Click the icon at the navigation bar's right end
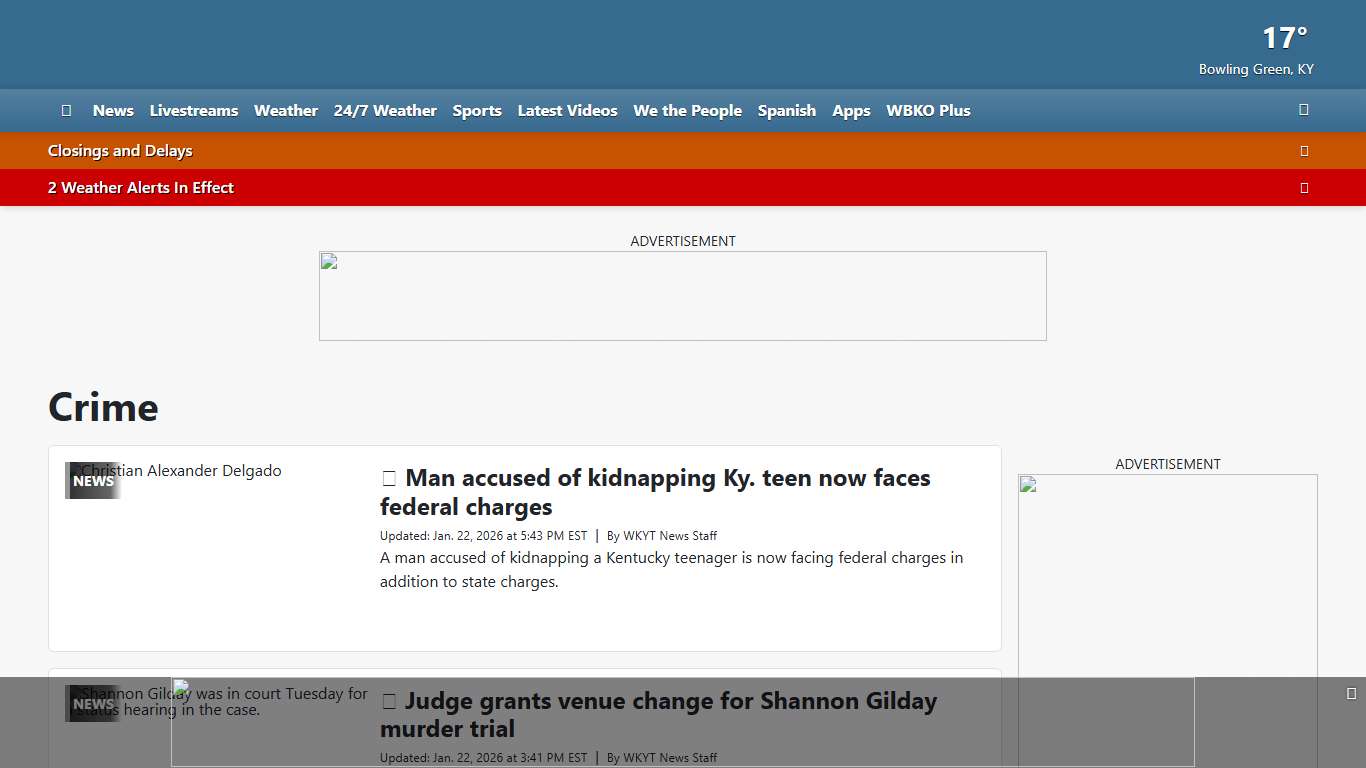 [x=1303, y=110]
